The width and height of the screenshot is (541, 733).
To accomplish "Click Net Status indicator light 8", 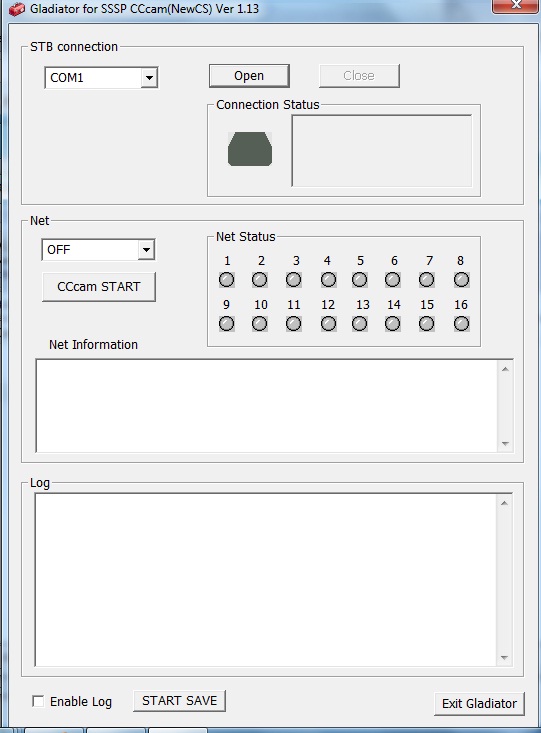I will point(462,280).
